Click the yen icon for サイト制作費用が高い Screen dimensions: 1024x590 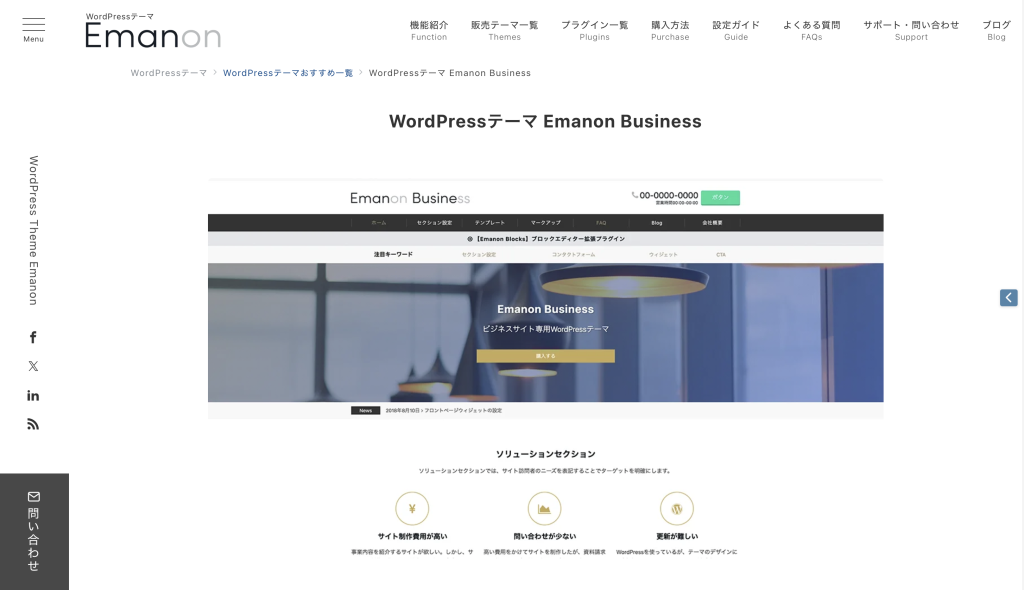point(412,508)
